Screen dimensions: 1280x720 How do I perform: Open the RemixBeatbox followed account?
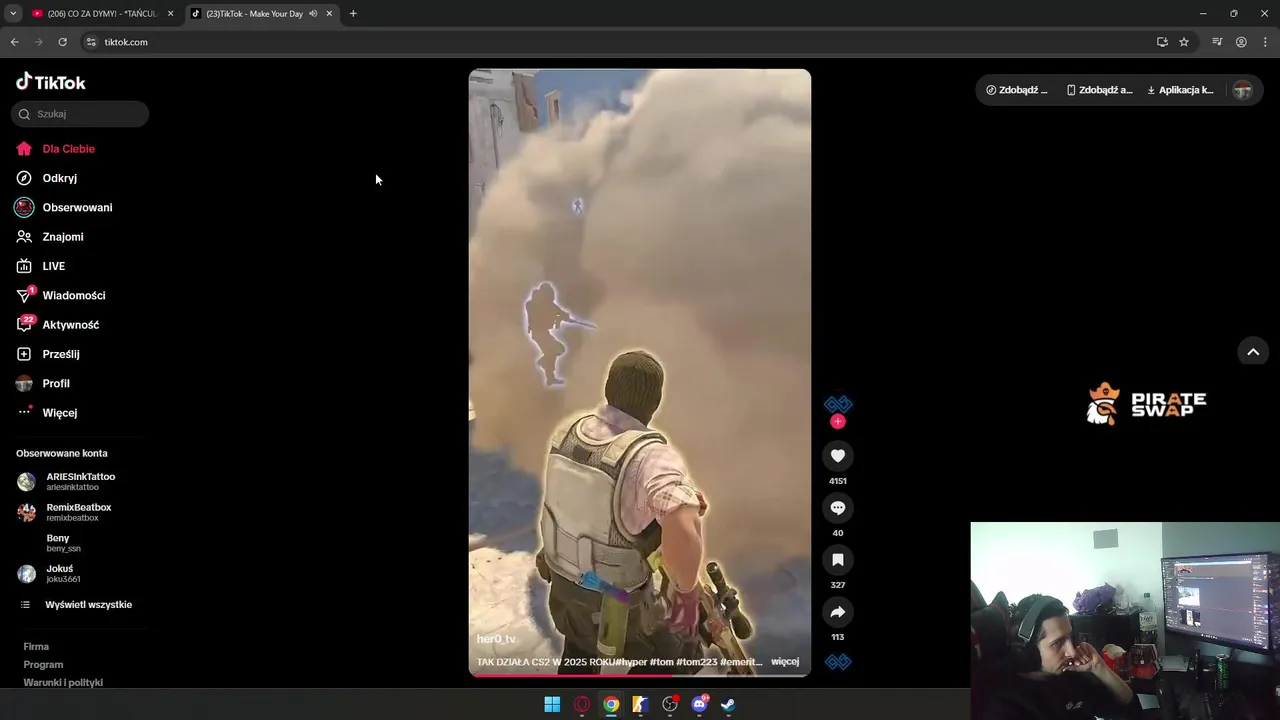coord(64,512)
